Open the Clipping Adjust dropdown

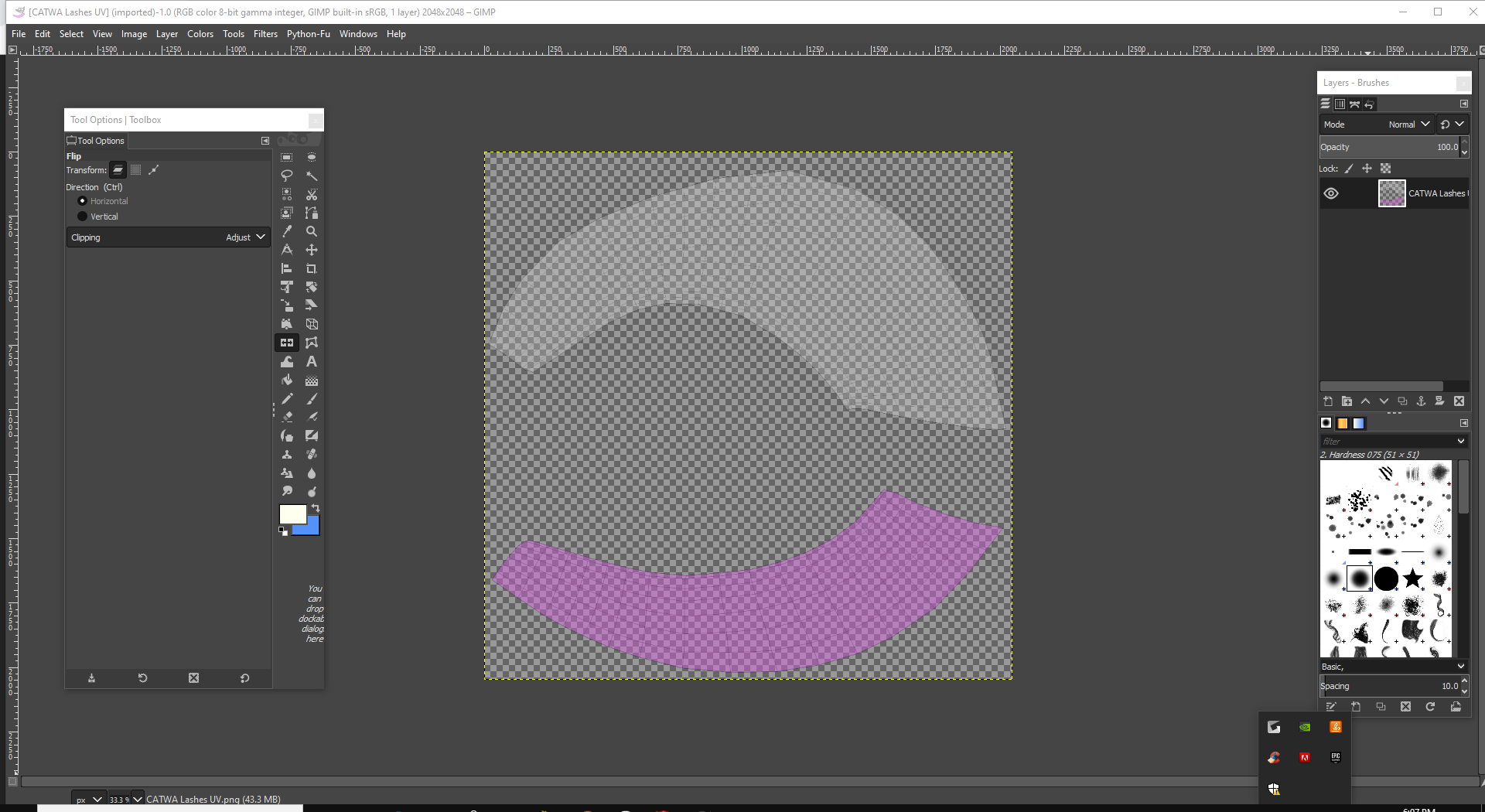pos(168,237)
